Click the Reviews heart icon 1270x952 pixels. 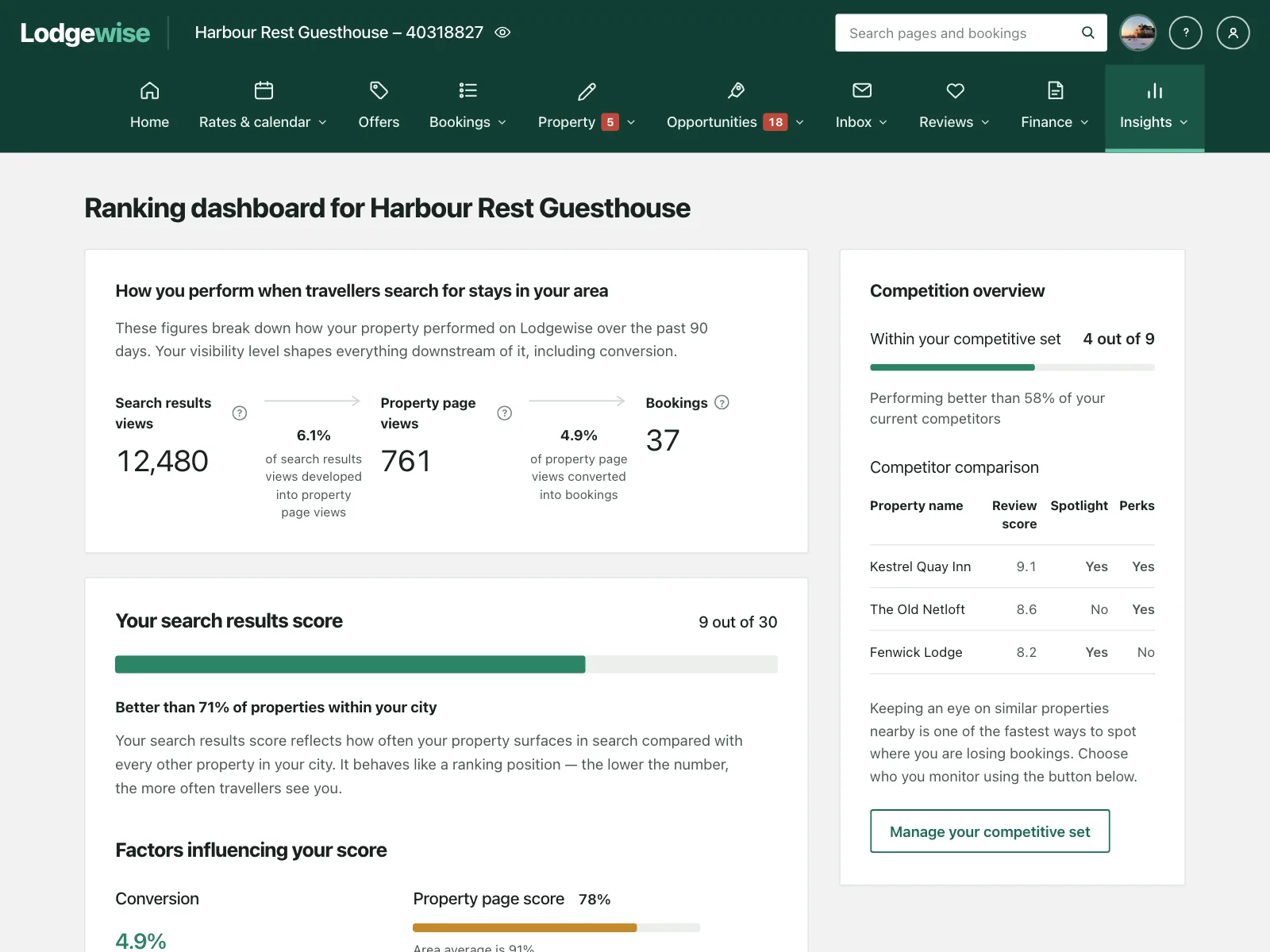[955, 90]
